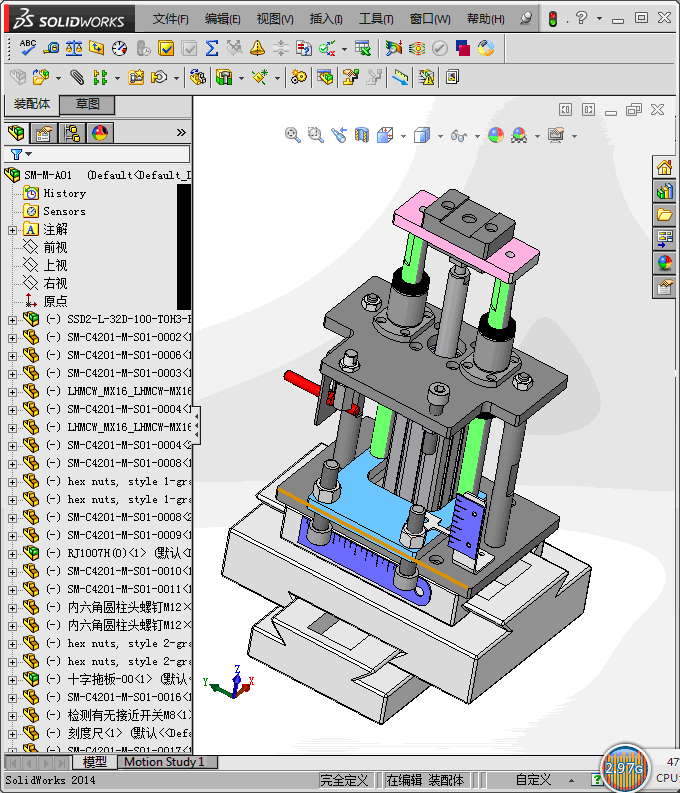Click the Help question mark icon
Image resolution: width=680 pixels, height=793 pixels.
point(581,18)
